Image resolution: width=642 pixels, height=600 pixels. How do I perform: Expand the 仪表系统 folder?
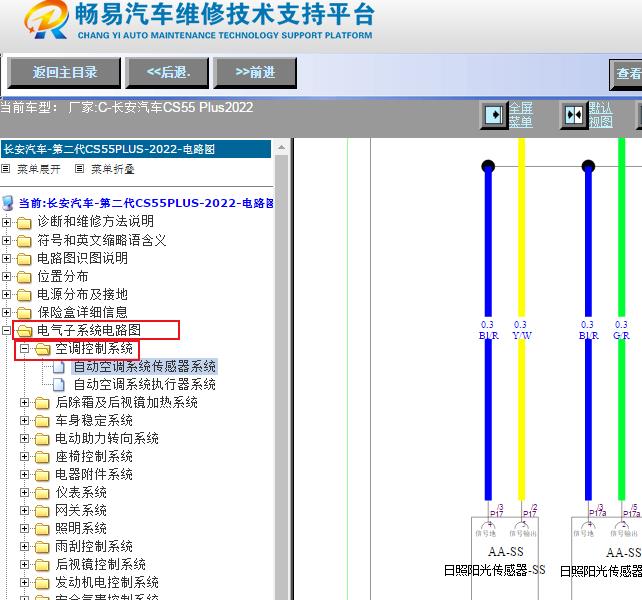25,493
